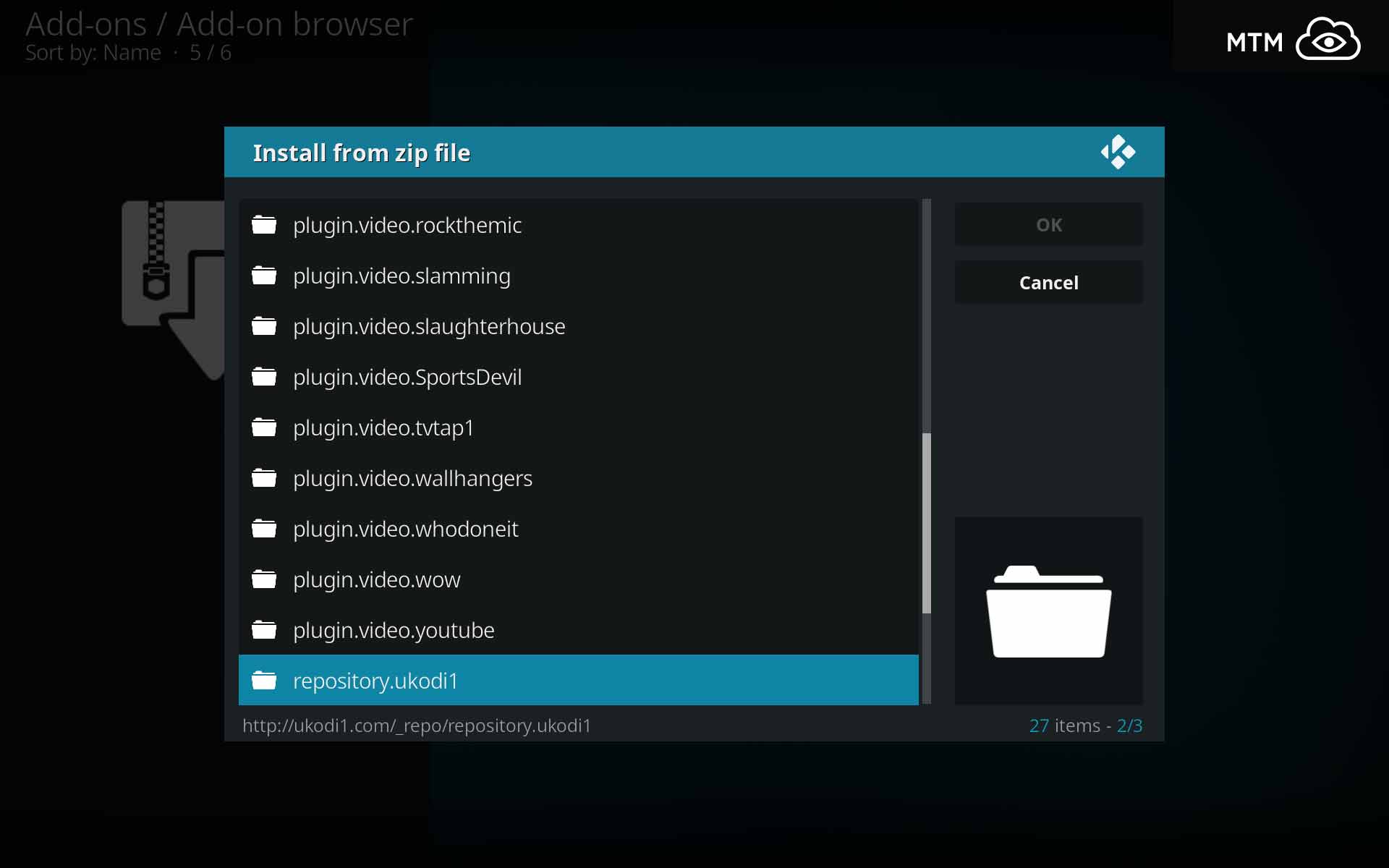This screenshot has width=1389, height=868.
Task: Open plugin.video.tvtap1 in the list
Action: coord(579,427)
